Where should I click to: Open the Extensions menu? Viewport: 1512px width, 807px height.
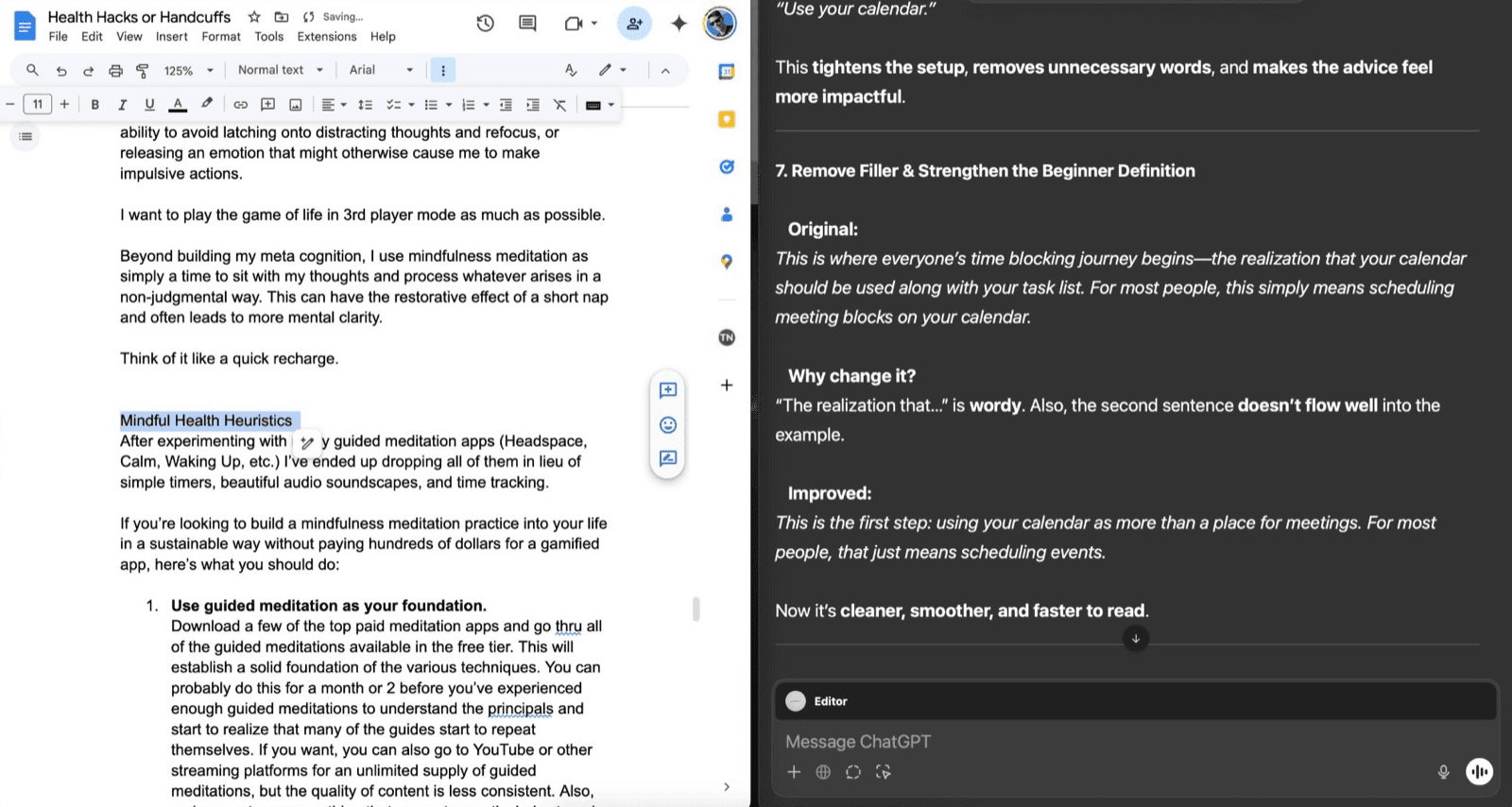point(327,37)
